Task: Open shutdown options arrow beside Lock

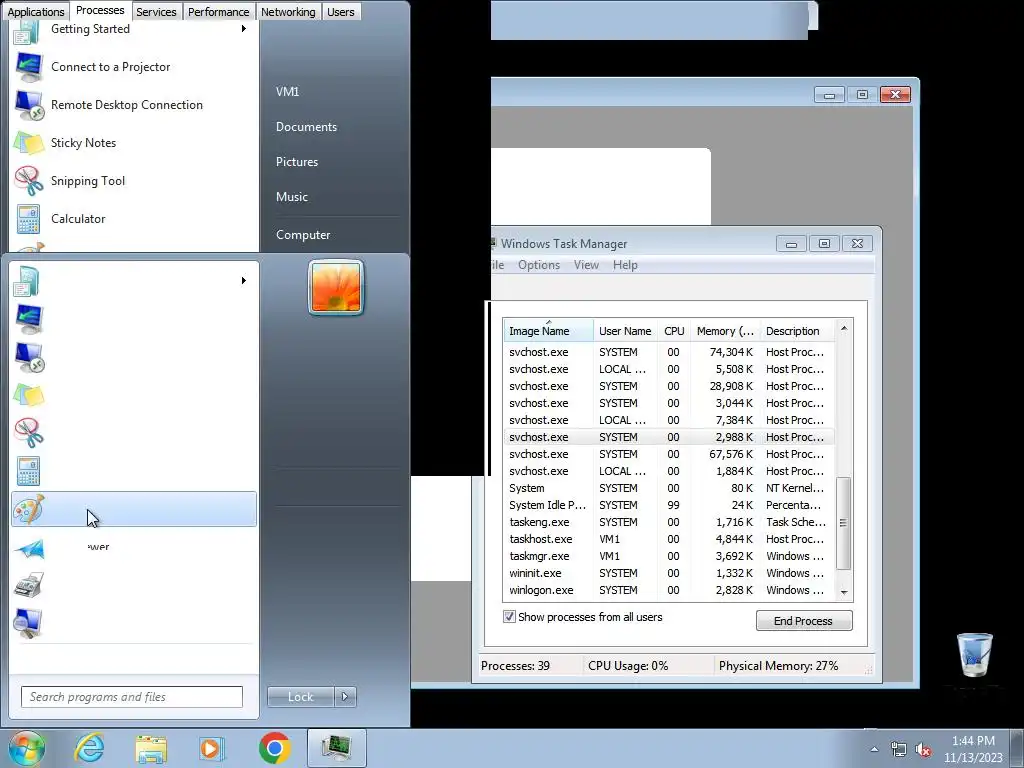Action: click(x=345, y=697)
